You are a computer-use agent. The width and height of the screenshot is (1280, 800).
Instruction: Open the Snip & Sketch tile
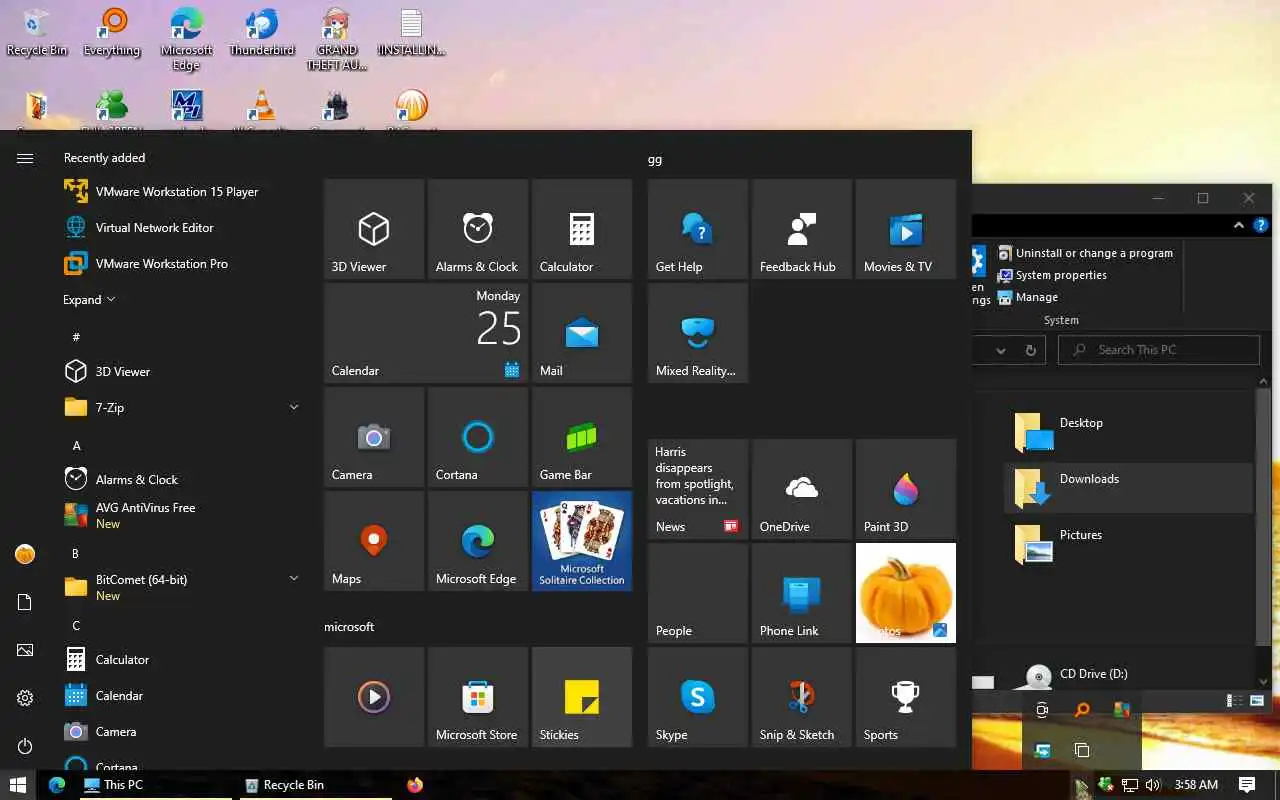[x=802, y=697]
